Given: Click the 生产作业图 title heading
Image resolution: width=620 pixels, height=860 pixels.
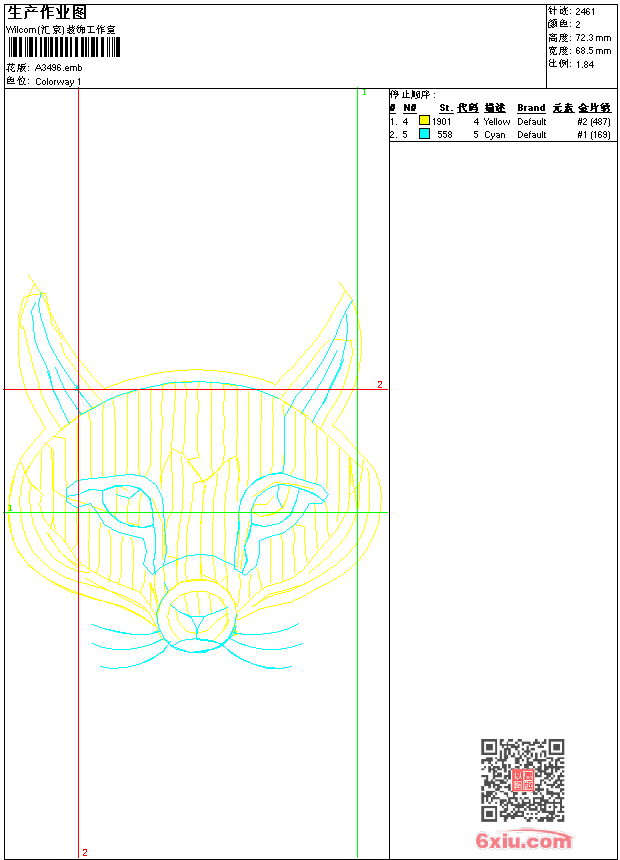Looking at the screenshot, I should point(47,12).
